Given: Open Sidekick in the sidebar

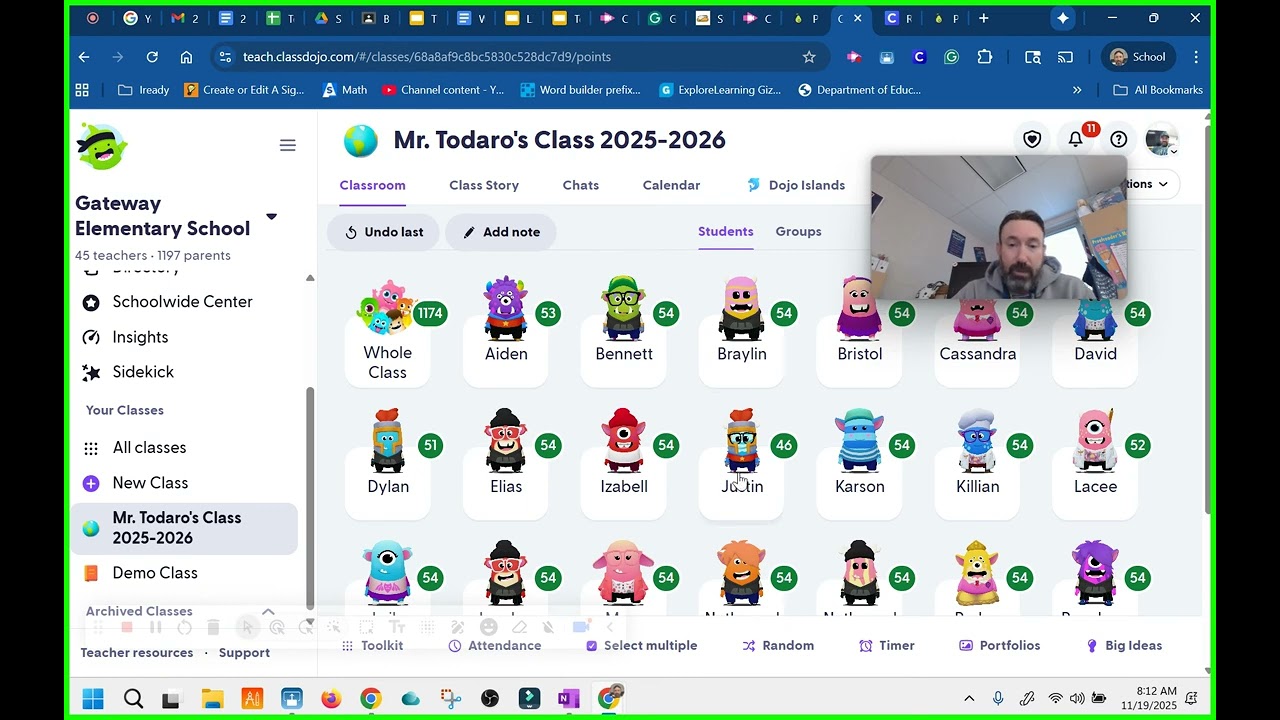Looking at the screenshot, I should pyautogui.click(x=143, y=372).
